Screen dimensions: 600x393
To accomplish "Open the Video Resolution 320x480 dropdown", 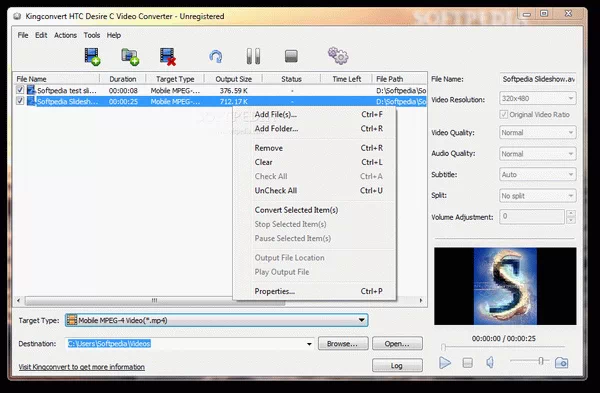I will [537, 98].
